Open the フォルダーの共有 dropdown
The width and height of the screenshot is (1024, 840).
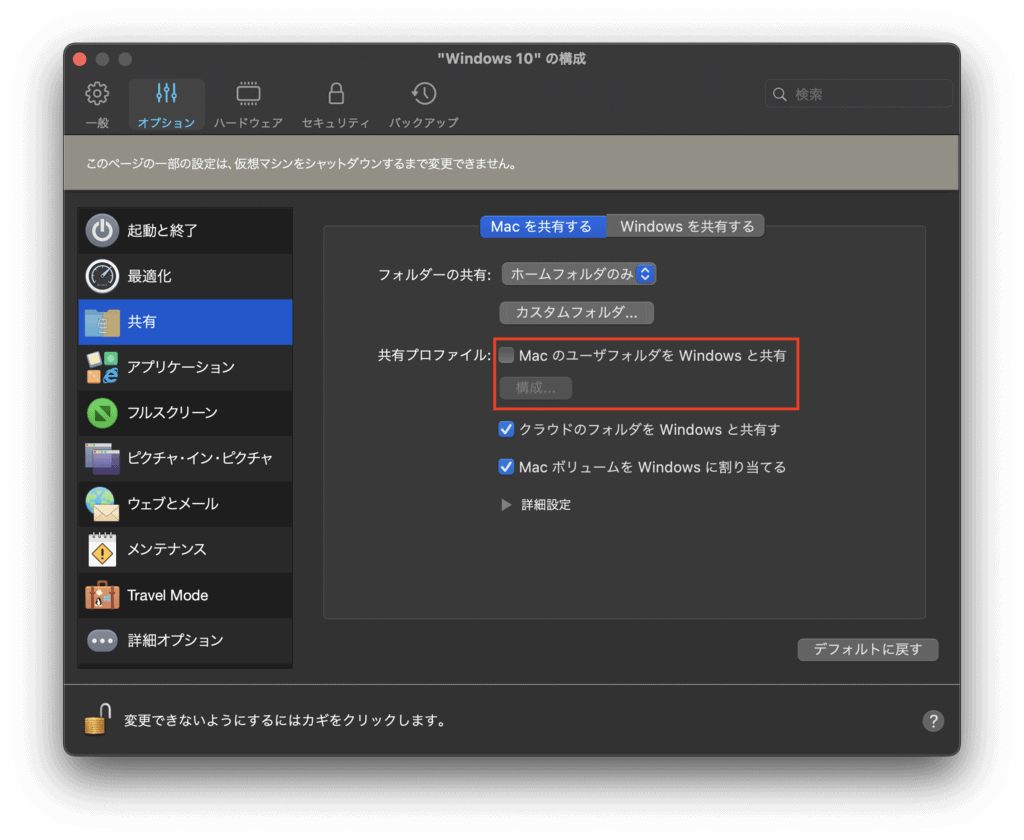(579, 274)
